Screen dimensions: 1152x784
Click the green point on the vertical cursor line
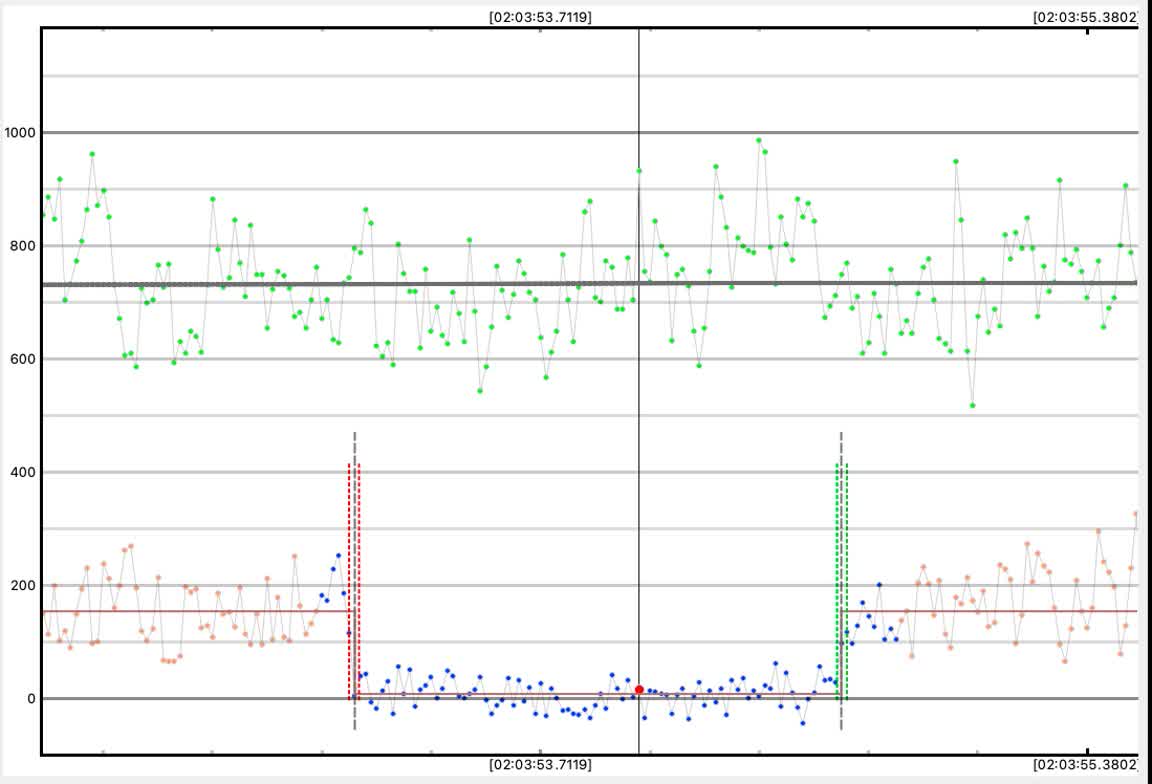pyautogui.click(x=639, y=171)
